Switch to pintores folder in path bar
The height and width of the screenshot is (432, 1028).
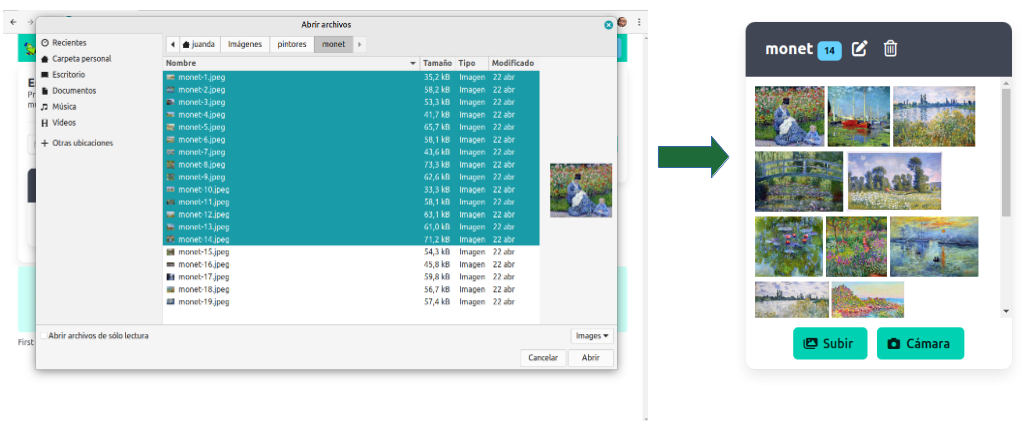tap(291, 45)
